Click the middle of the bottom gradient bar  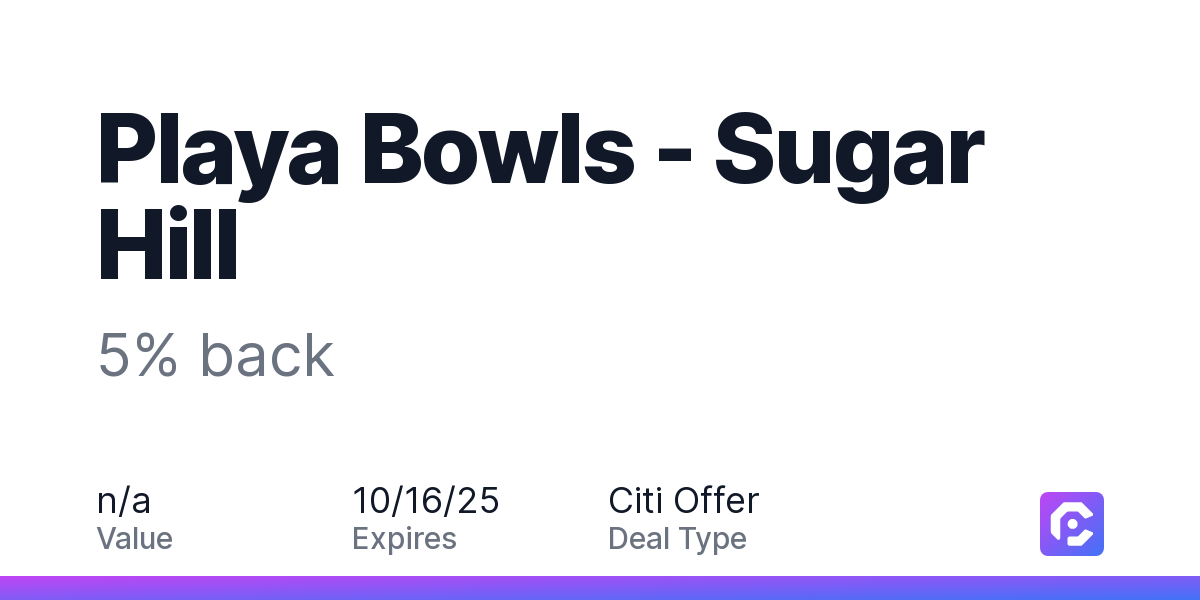click(x=600, y=588)
